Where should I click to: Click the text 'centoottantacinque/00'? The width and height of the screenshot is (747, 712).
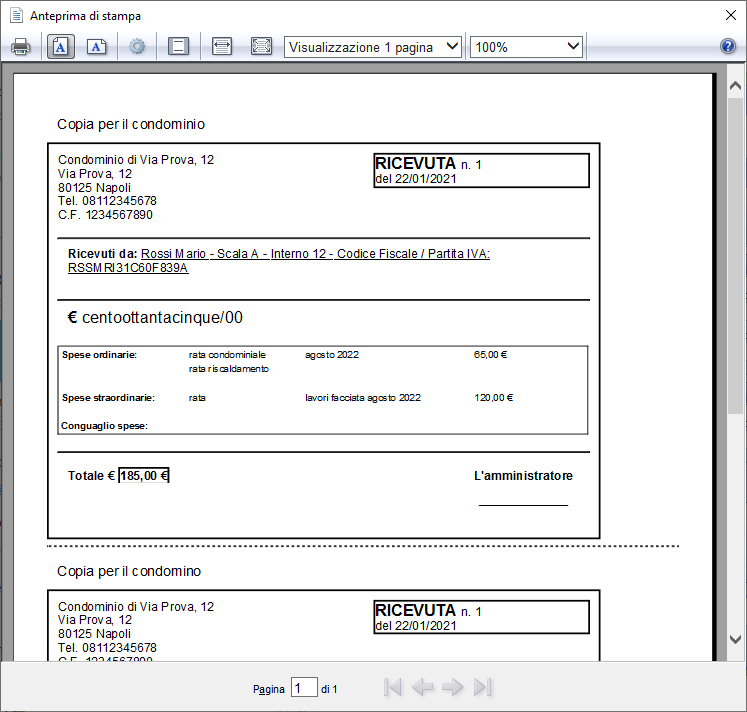pos(162,317)
